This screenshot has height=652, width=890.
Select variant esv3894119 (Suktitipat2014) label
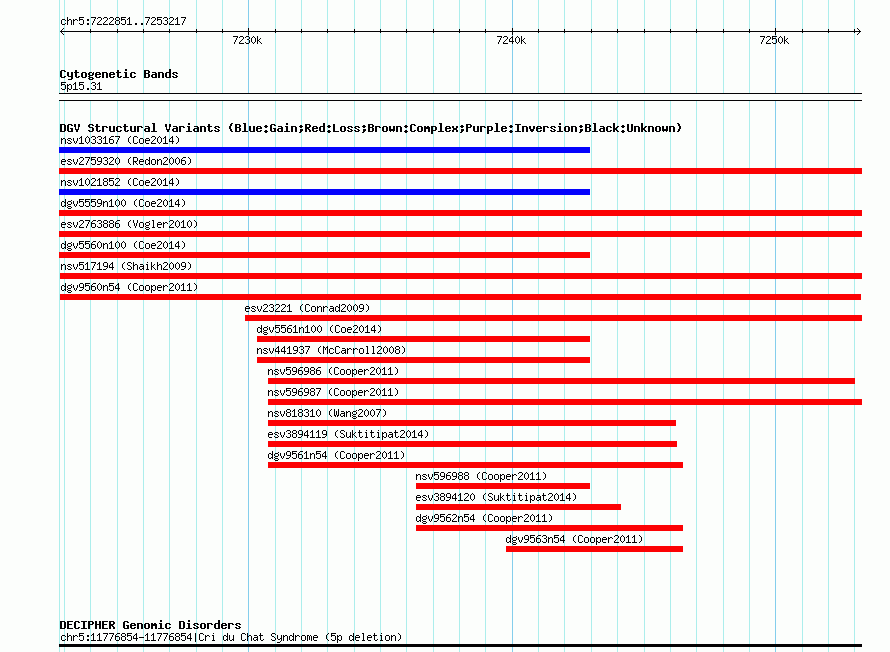348,434
